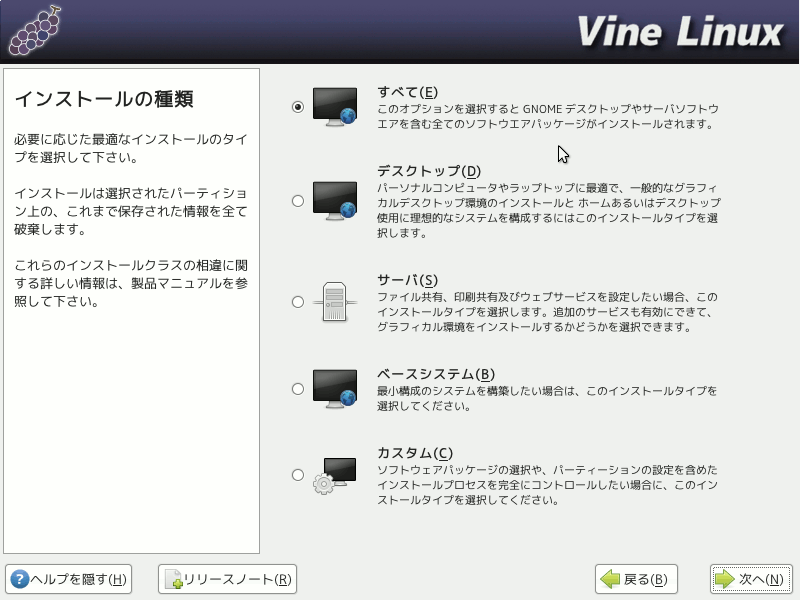Screen dimensions: 800x600
Task: Click the document icon on the リリースノート button
Action: [173, 580]
